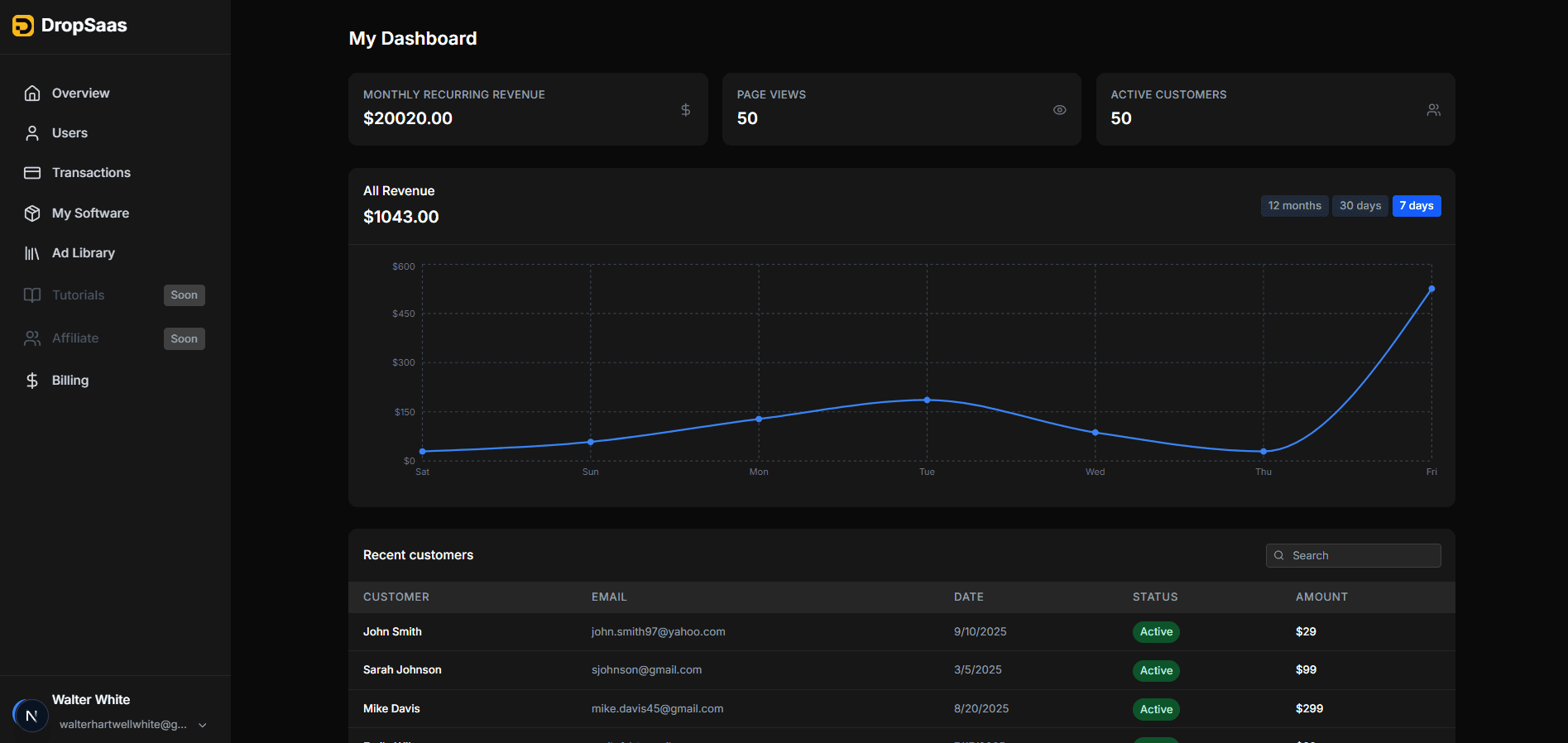The height and width of the screenshot is (743, 1568).
Task: Click the Users person icon in sidebar
Action: (x=32, y=133)
